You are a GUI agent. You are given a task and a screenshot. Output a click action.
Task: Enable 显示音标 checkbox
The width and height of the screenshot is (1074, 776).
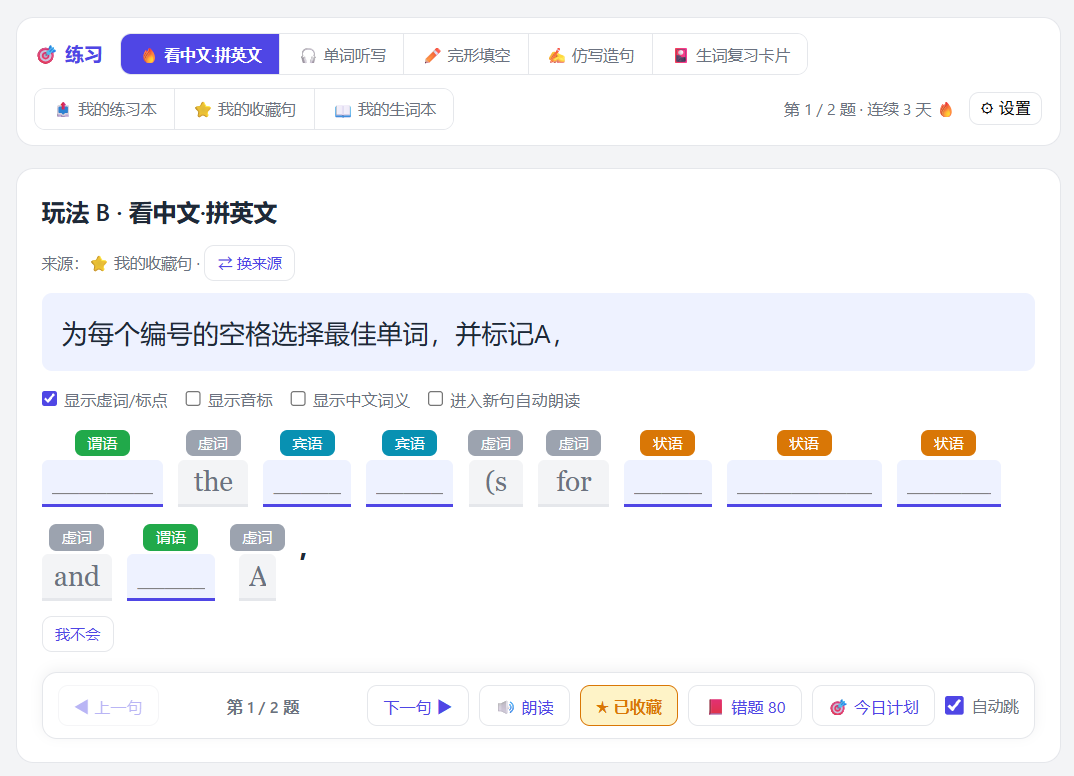tap(193, 399)
